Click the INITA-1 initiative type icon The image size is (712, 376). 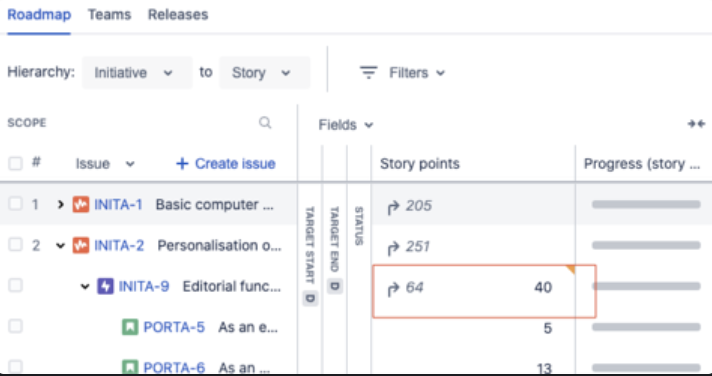81,205
